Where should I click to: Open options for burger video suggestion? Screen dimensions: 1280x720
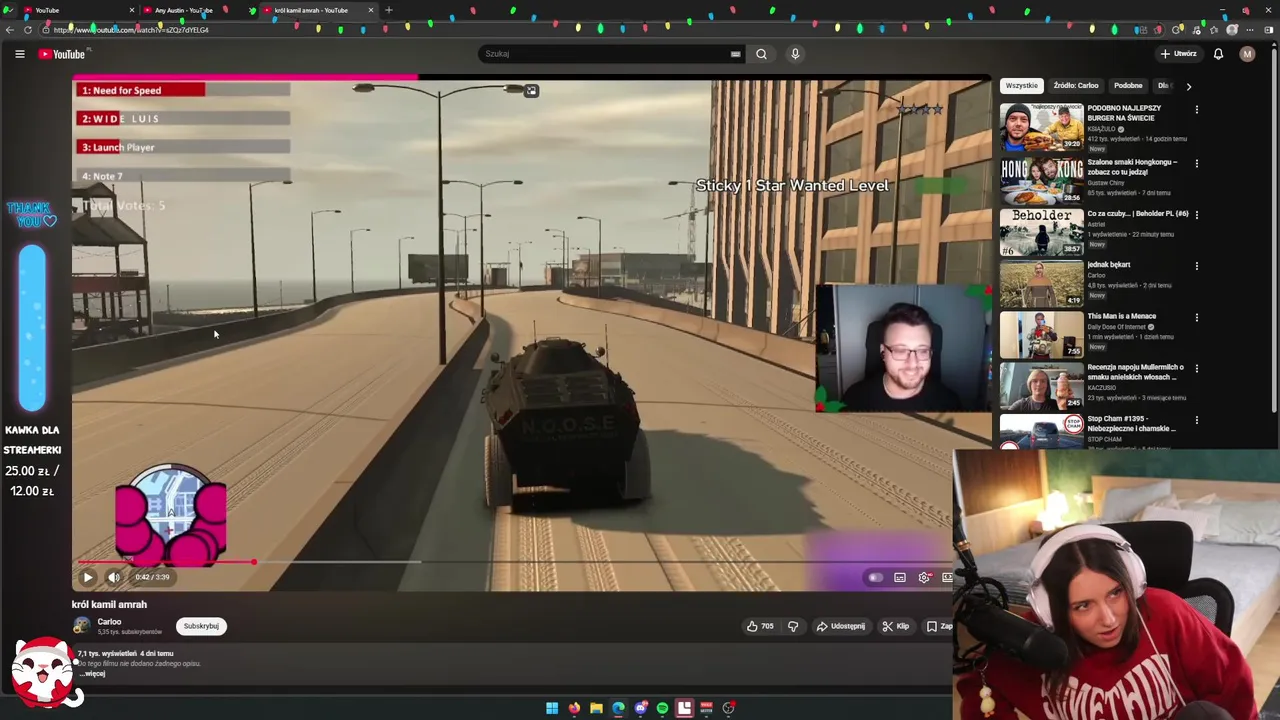point(1197,111)
